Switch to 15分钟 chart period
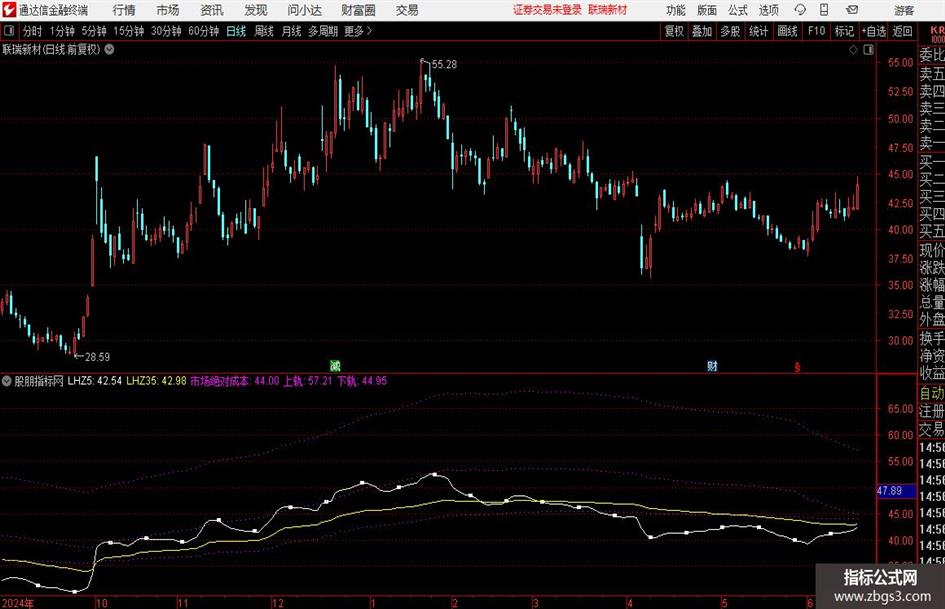 [x=128, y=31]
